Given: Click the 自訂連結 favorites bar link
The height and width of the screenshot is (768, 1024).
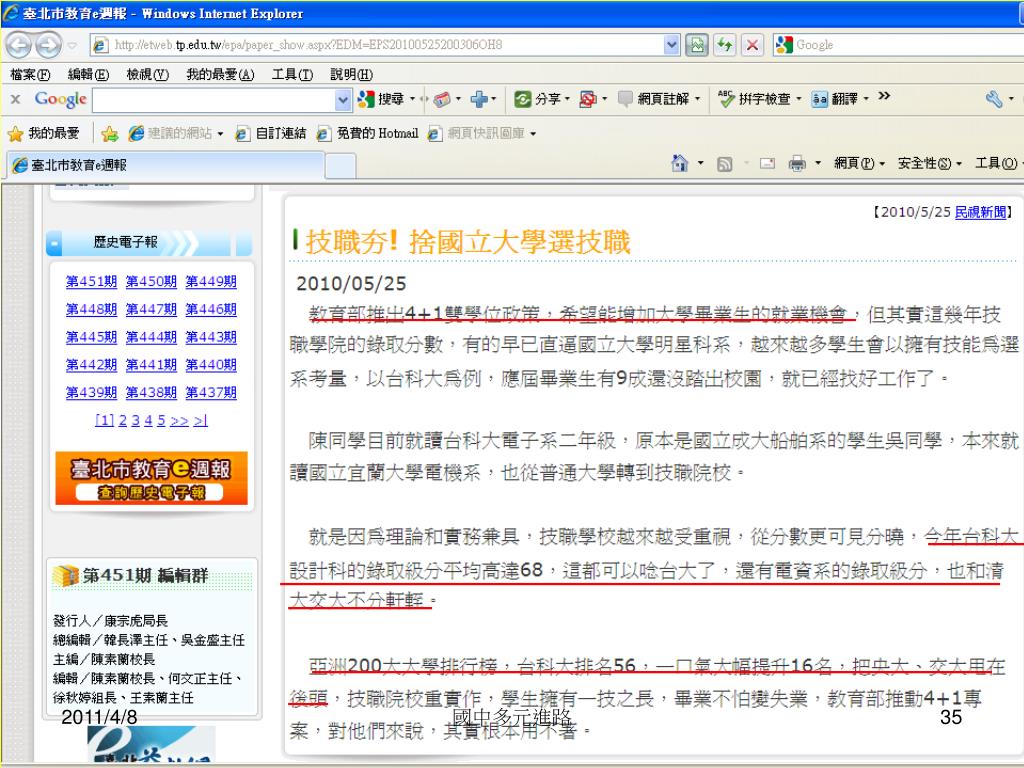Looking at the screenshot, I should pyautogui.click(x=270, y=133).
